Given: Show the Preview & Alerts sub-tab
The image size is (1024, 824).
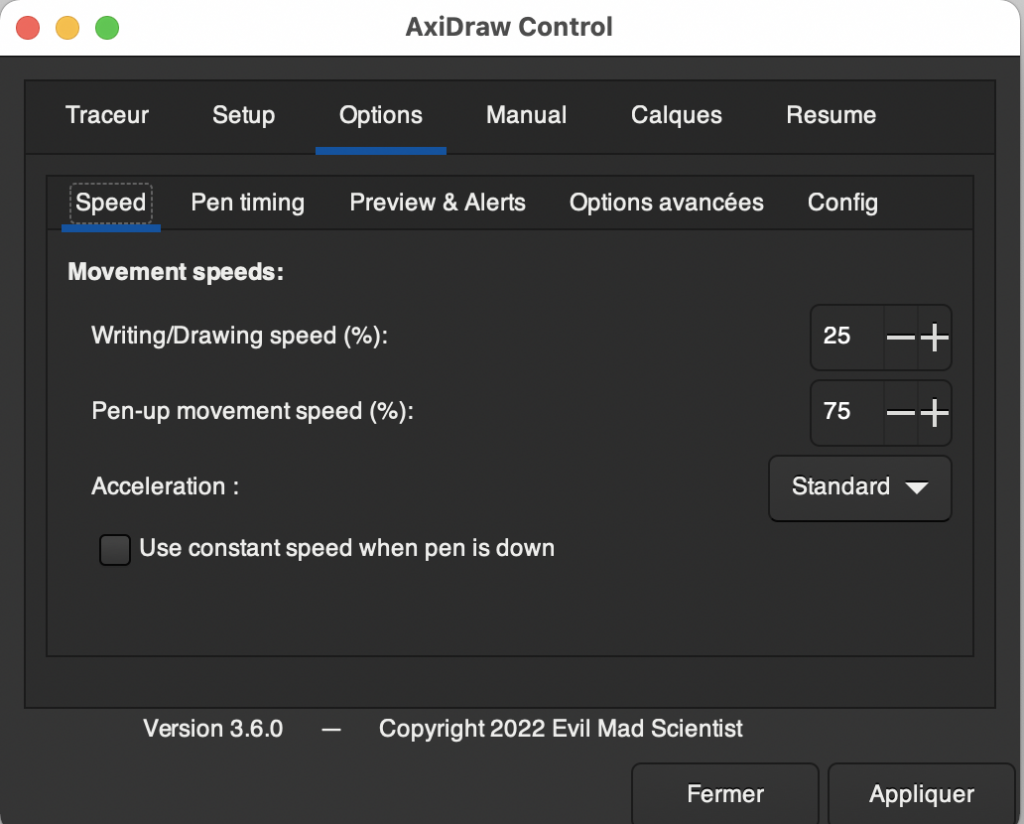Looking at the screenshot, I should pos(437,203).
